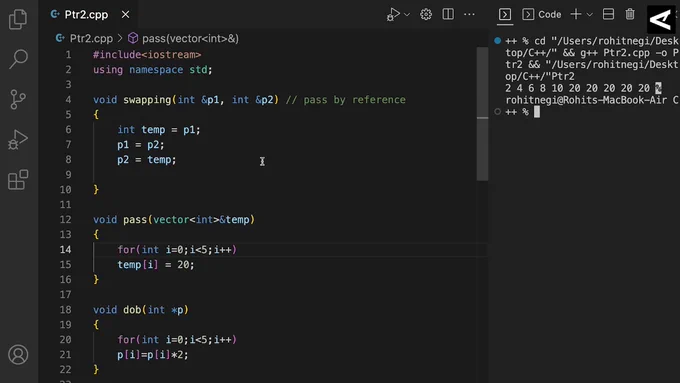680x383 pixels.
Task: Click pass(vector<int>&) breadcrumb symbol
Action: (190, 39)
